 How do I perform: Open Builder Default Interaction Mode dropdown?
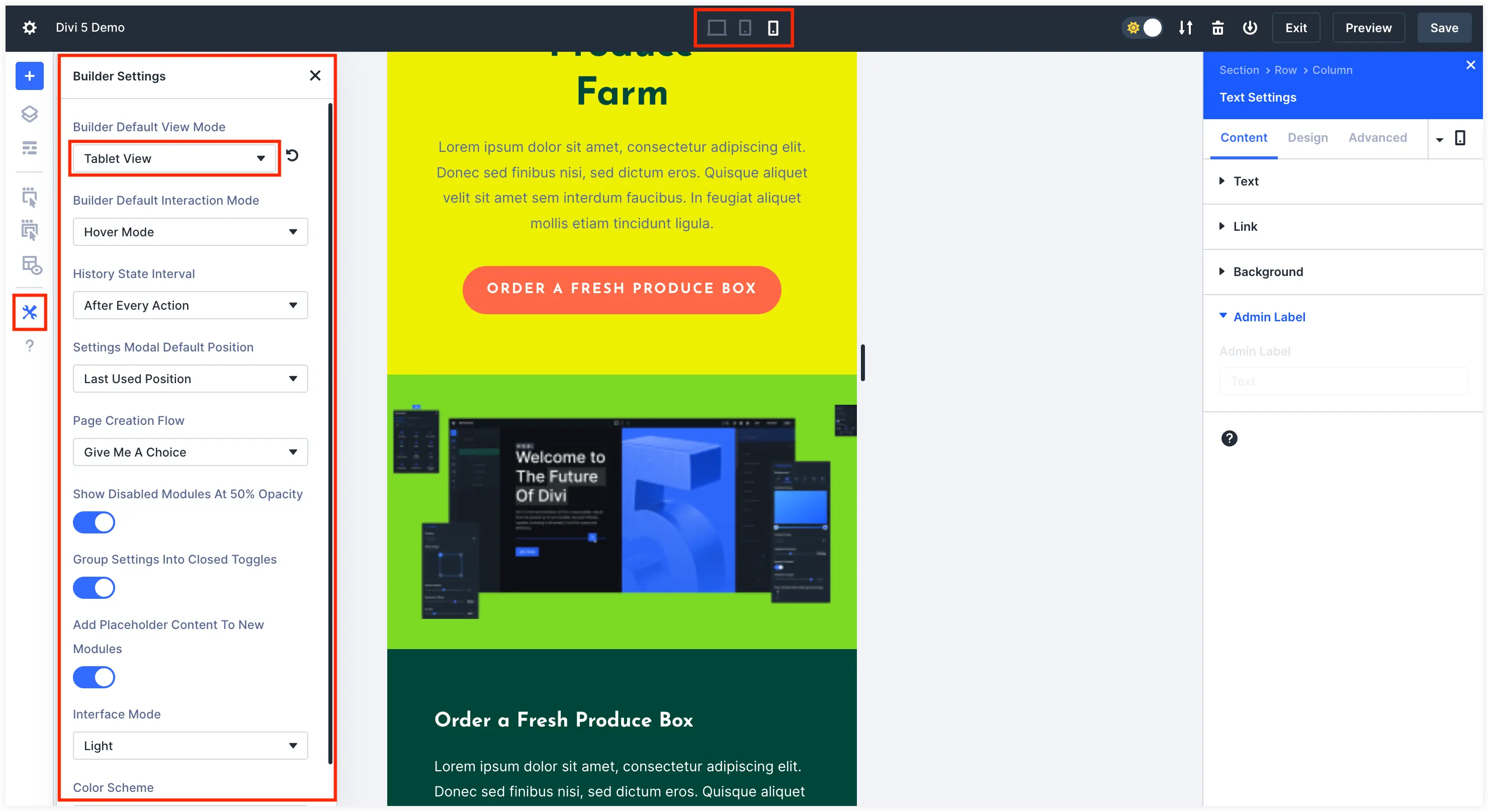(x=190, y=232)
